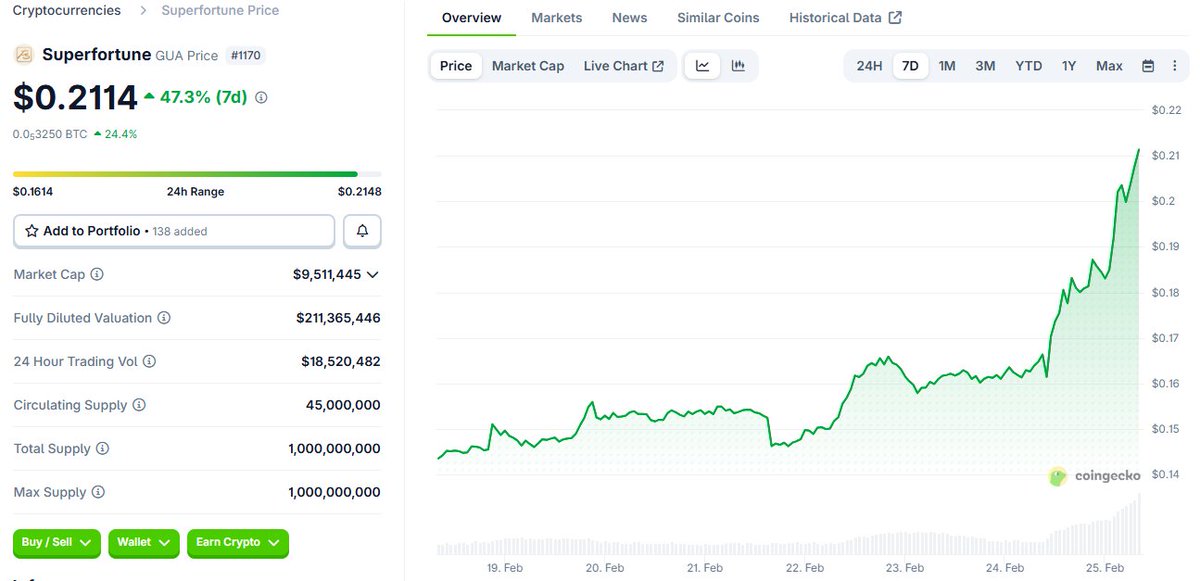Click the Superfortune coin logo

coord(22,55)
